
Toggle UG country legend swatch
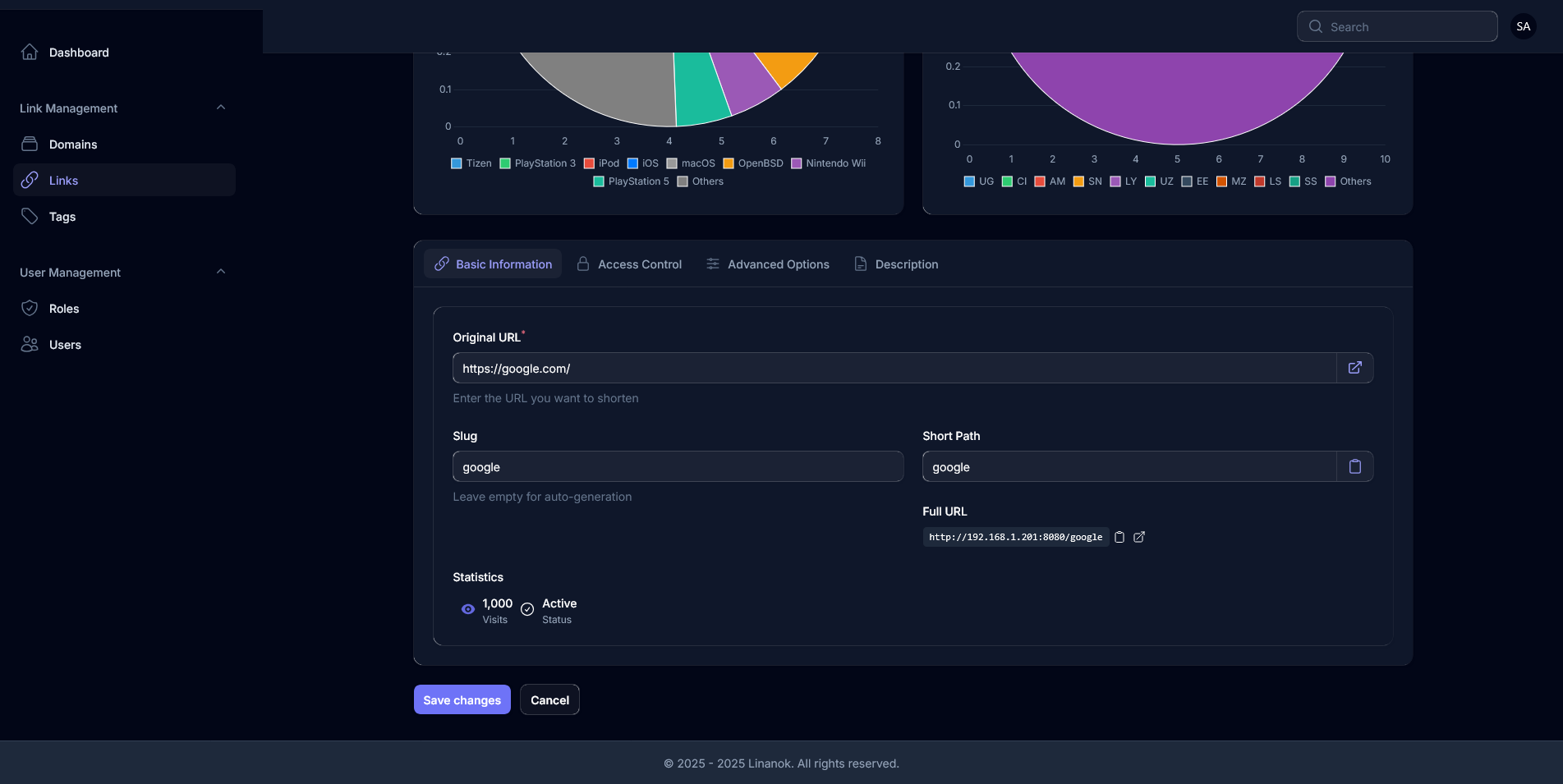[969, 181]
